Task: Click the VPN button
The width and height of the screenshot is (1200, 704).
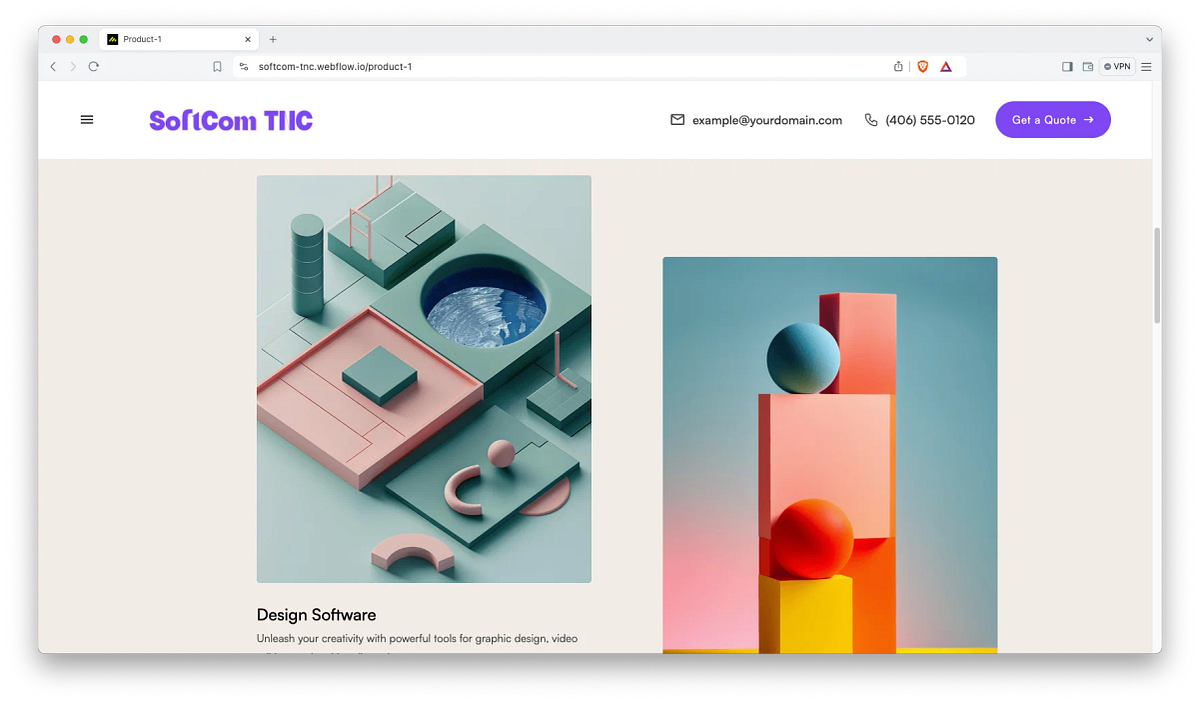Action: (x=1117, y=67)
